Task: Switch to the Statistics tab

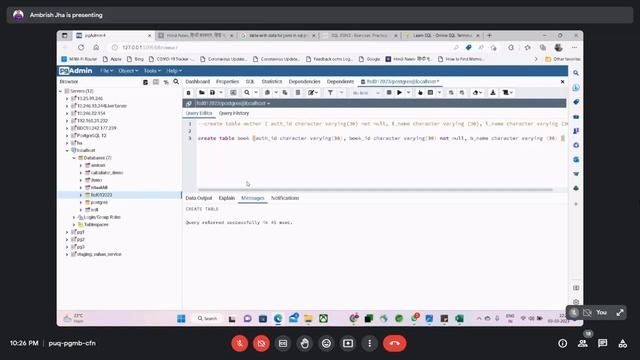Action: click(271, 82)
